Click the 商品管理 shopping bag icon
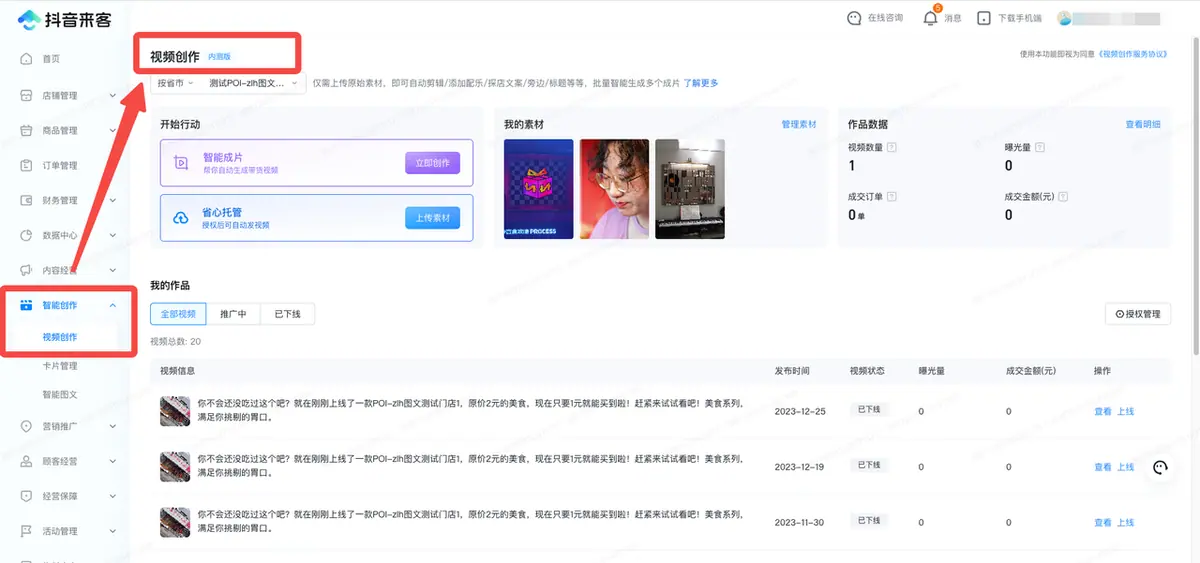 coord(27,131)
